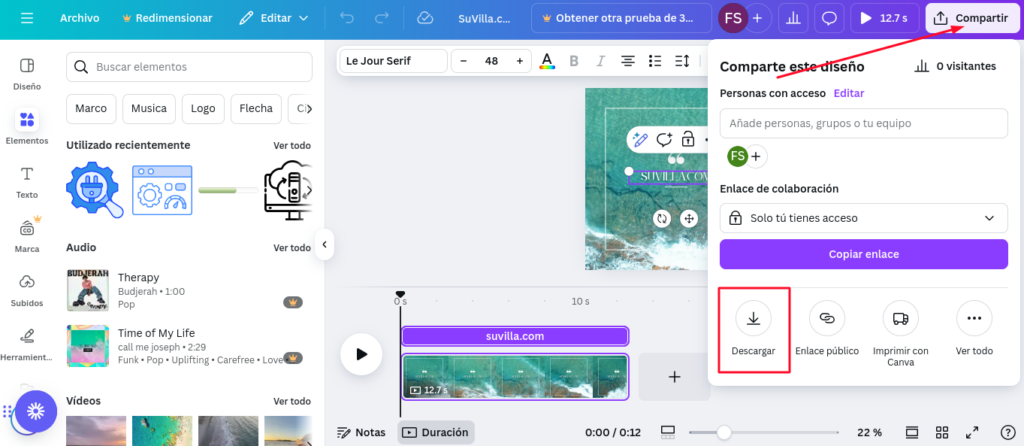This screenshot has width=1024, height=446.
Task: Click the Descargar download icon
Action: 753,319
